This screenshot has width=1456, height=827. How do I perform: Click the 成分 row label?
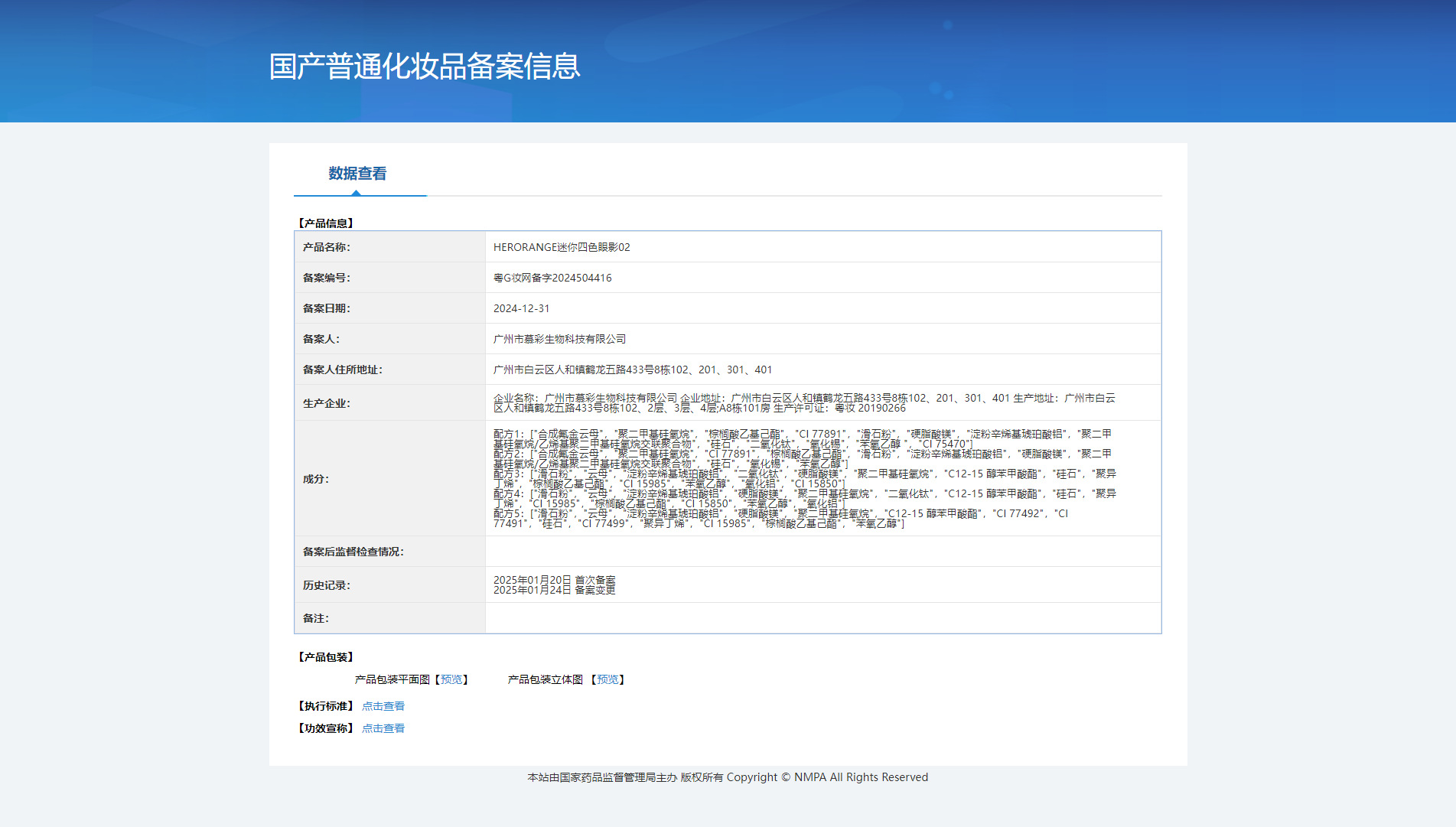pos(315,479)
